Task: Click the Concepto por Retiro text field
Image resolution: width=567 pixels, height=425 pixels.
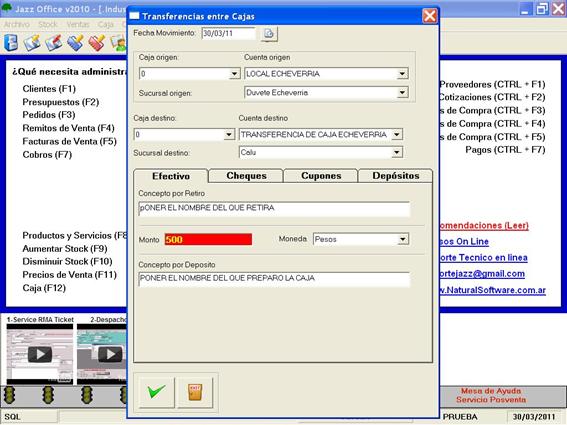Action: click(x=274, y=208)
